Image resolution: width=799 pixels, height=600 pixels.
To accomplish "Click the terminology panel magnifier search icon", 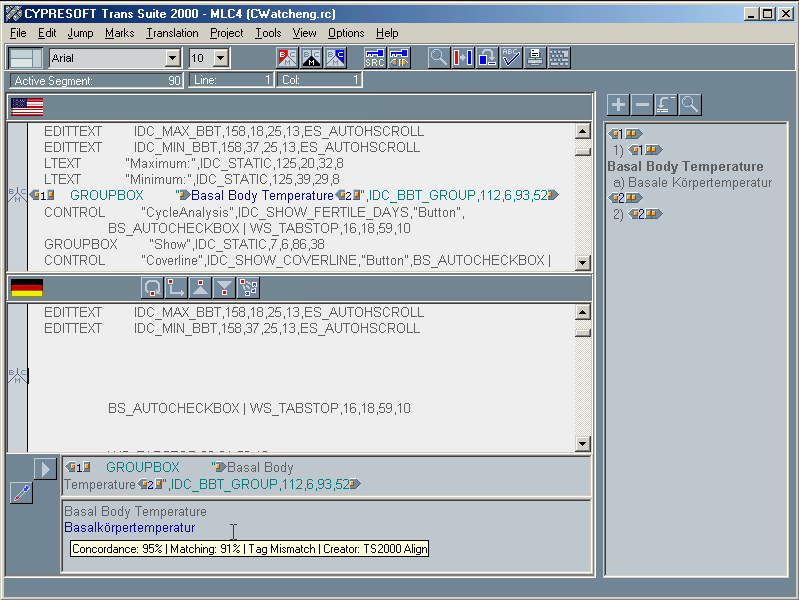I will point(690,105).
